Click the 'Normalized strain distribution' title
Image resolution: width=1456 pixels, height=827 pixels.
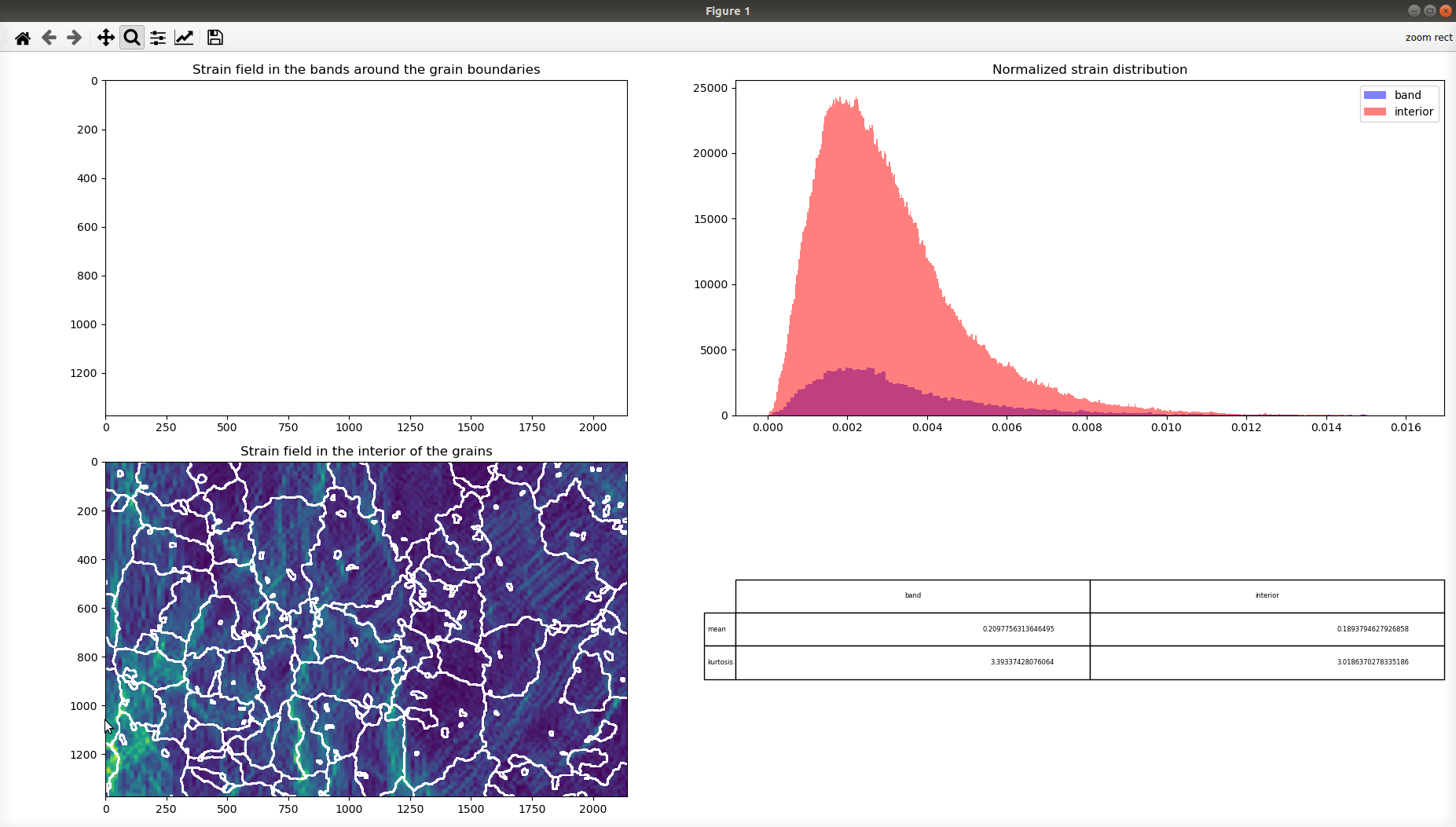(1089, 69)
